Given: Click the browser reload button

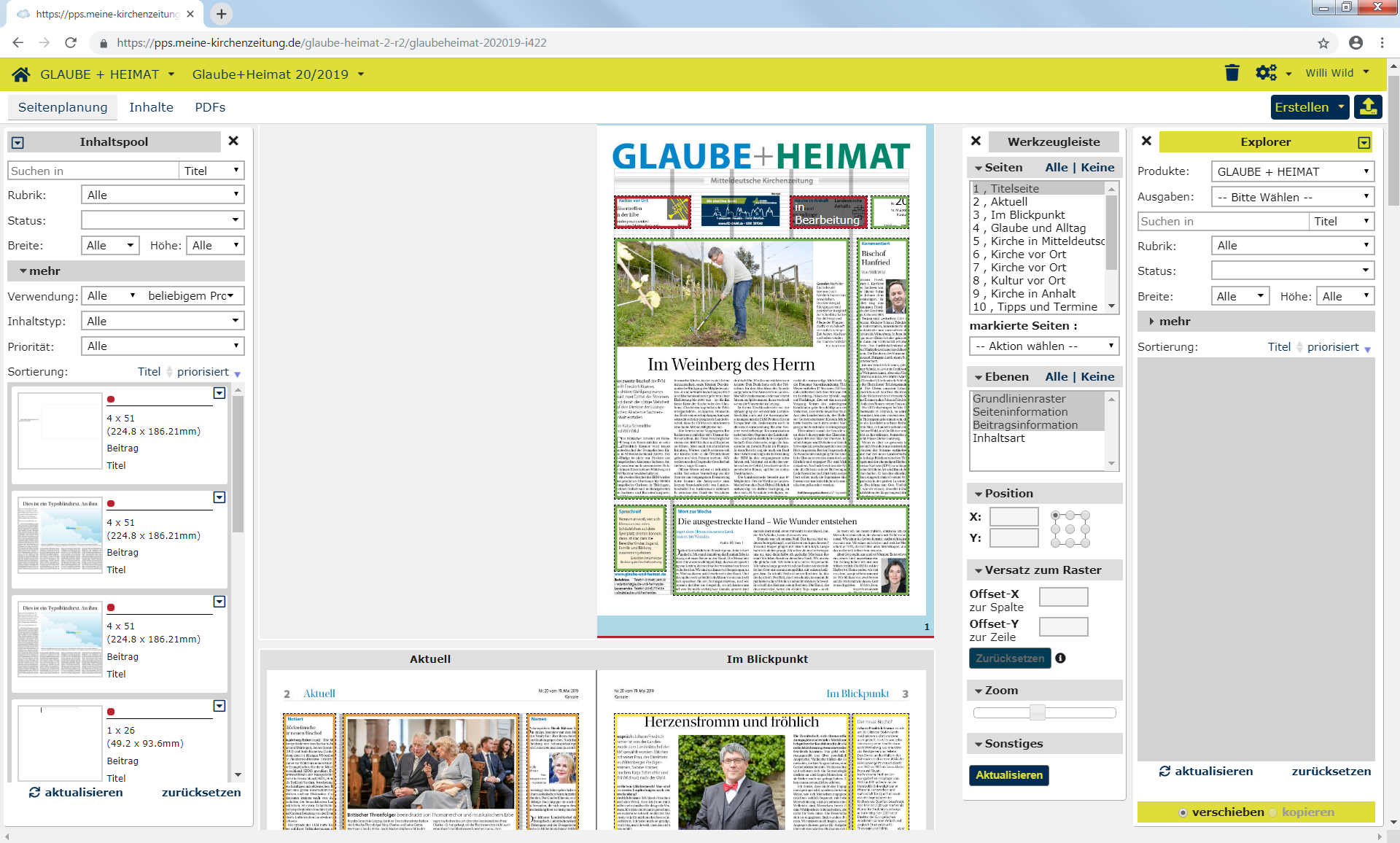Looking at the screenshot, I should 71,43.
